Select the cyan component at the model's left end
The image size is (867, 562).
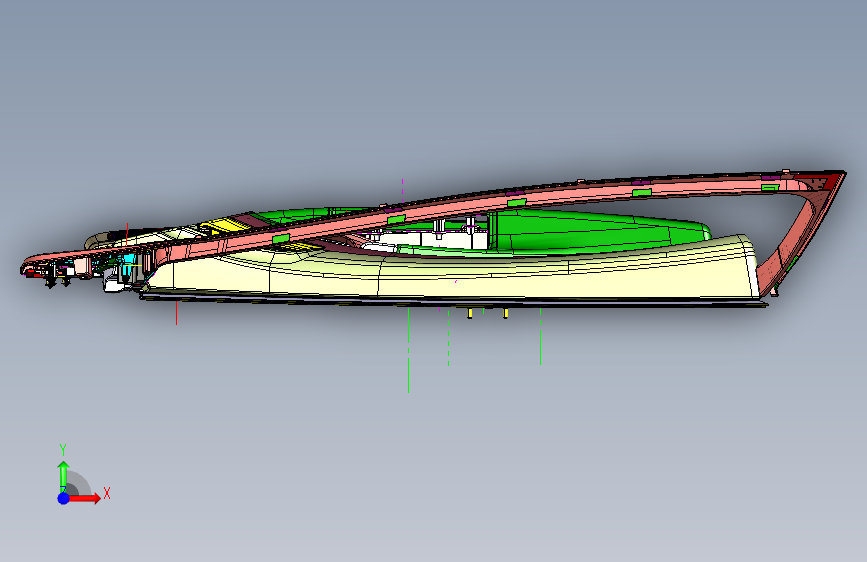pos(129,259)
